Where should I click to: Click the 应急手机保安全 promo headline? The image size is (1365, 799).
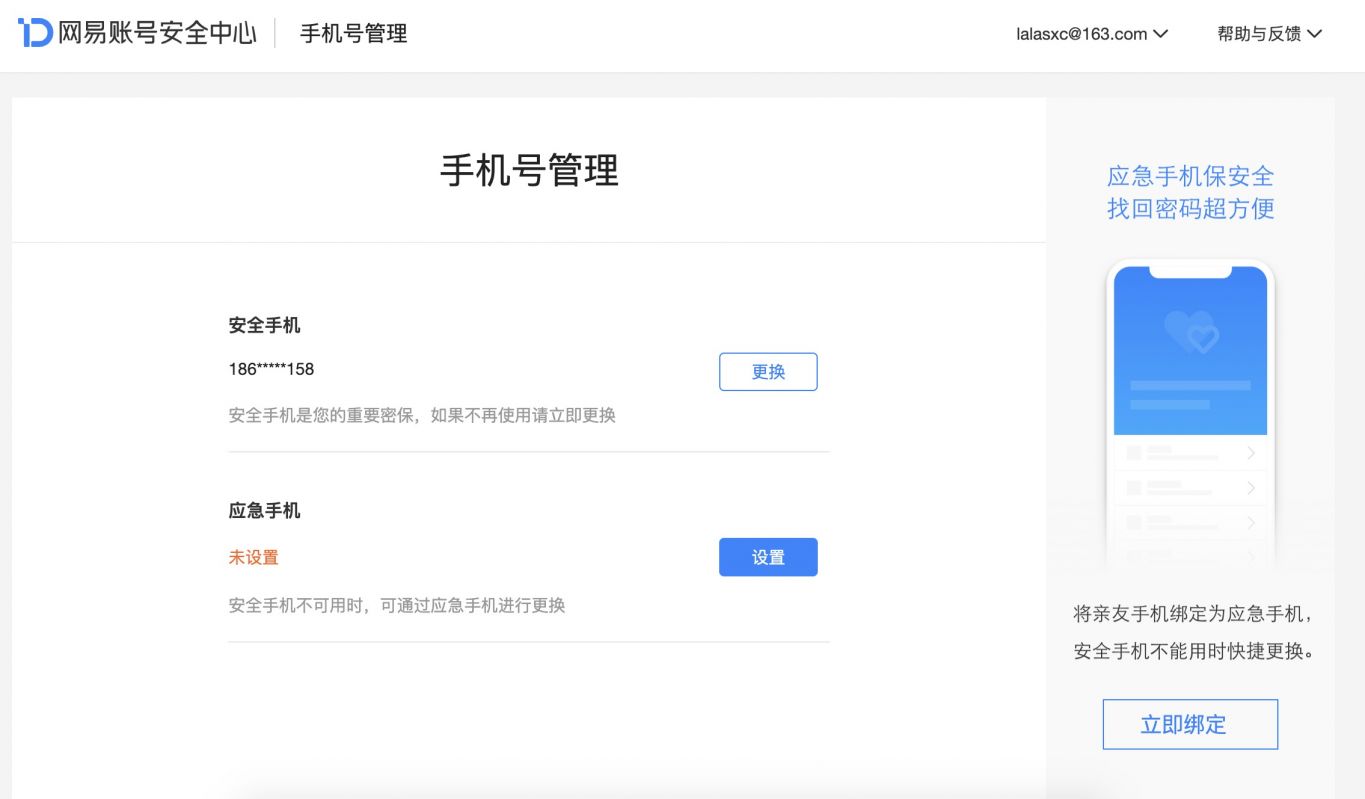point(1190,176)
